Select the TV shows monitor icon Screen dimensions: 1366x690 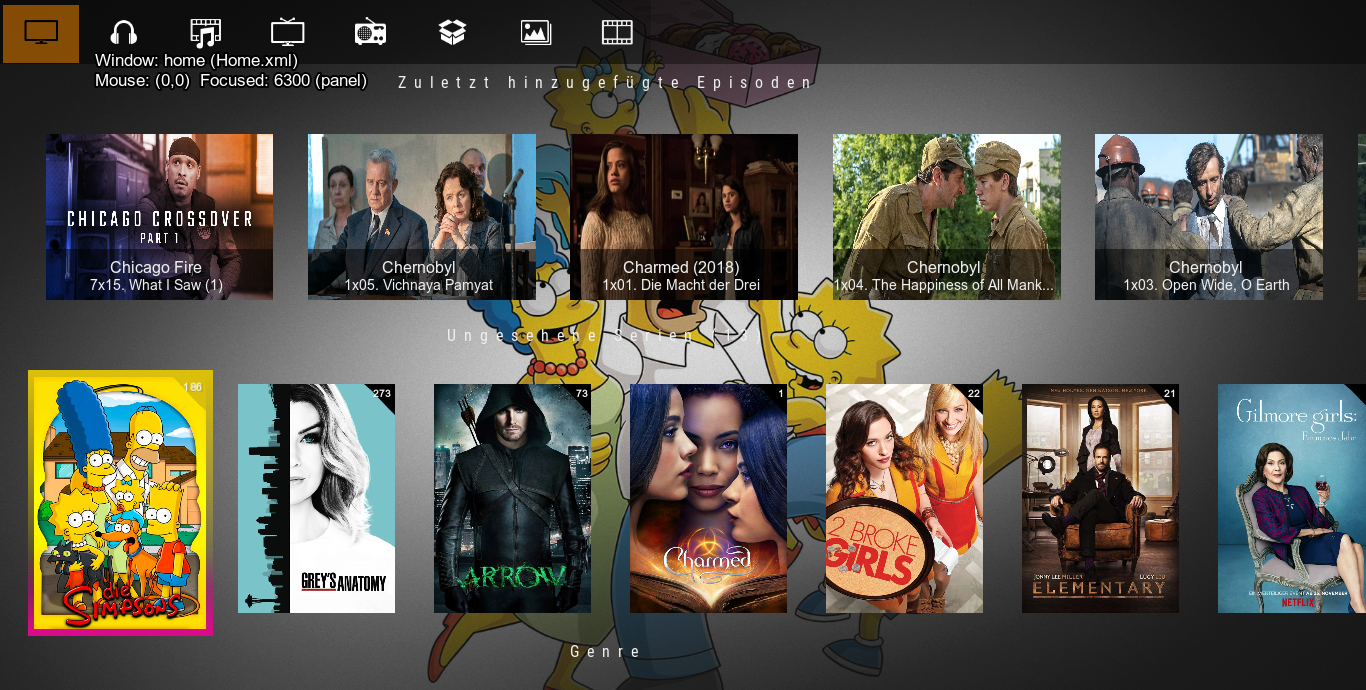coord(41,33)
